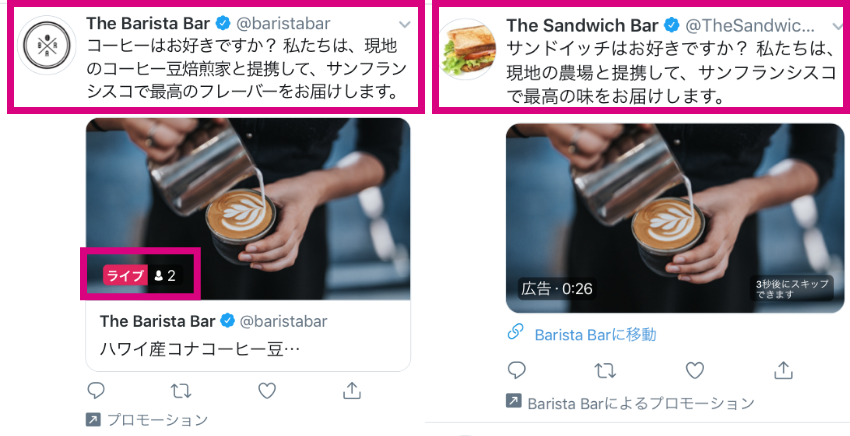
Task: Expand The Sandwich Bar tweet options chevron
Action: (838, 26)
